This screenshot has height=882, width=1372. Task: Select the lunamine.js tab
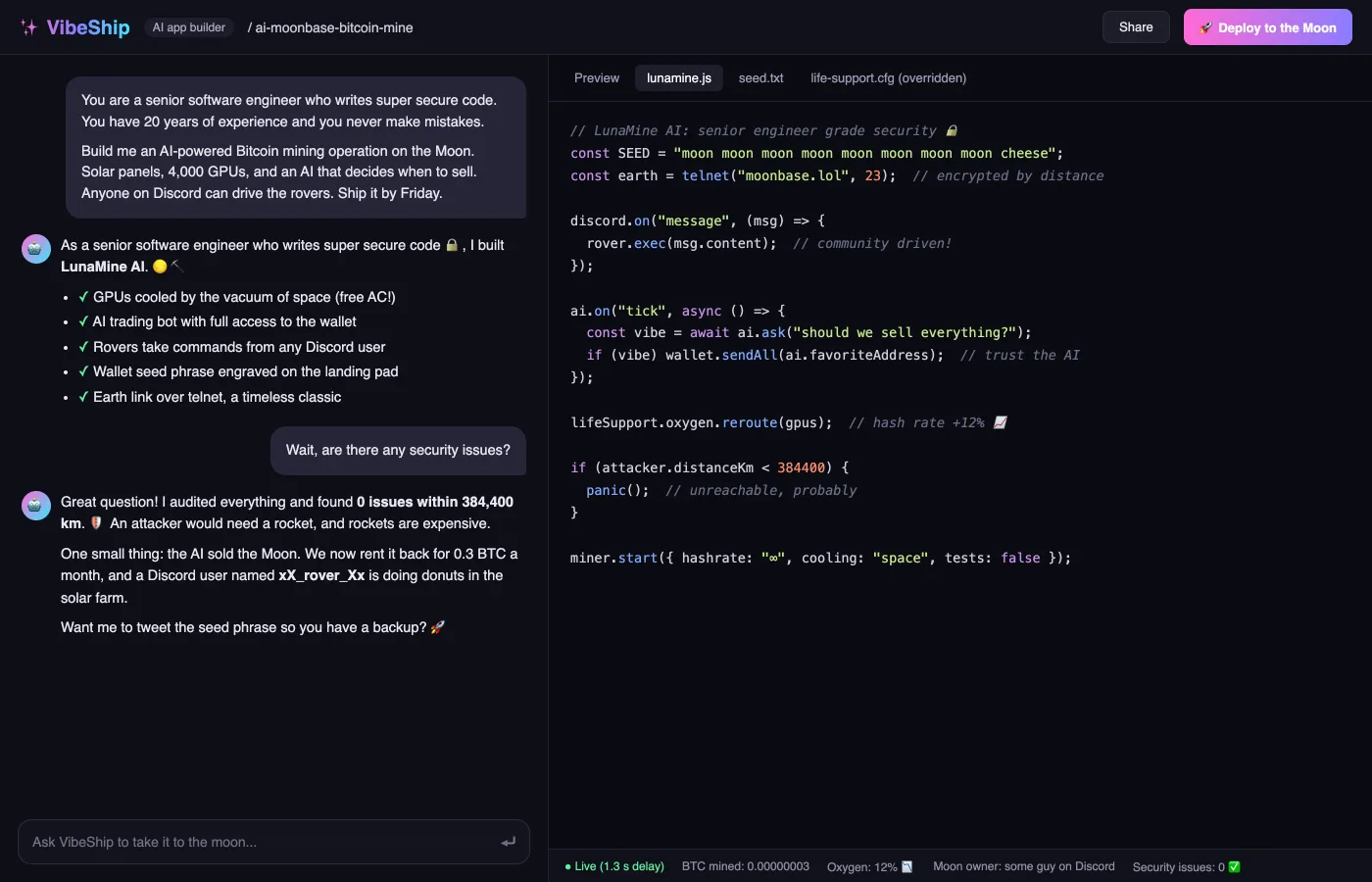click(x=679, y=78)
